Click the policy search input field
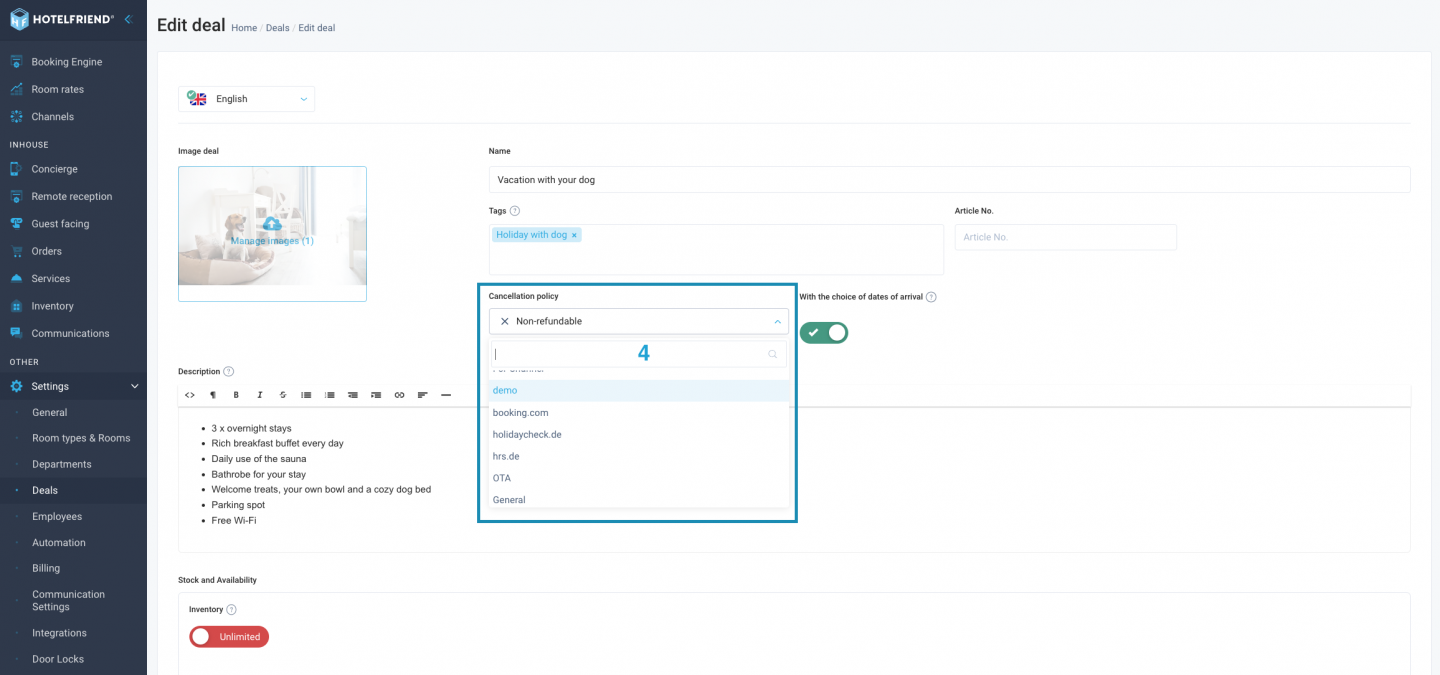 point(638,354)
